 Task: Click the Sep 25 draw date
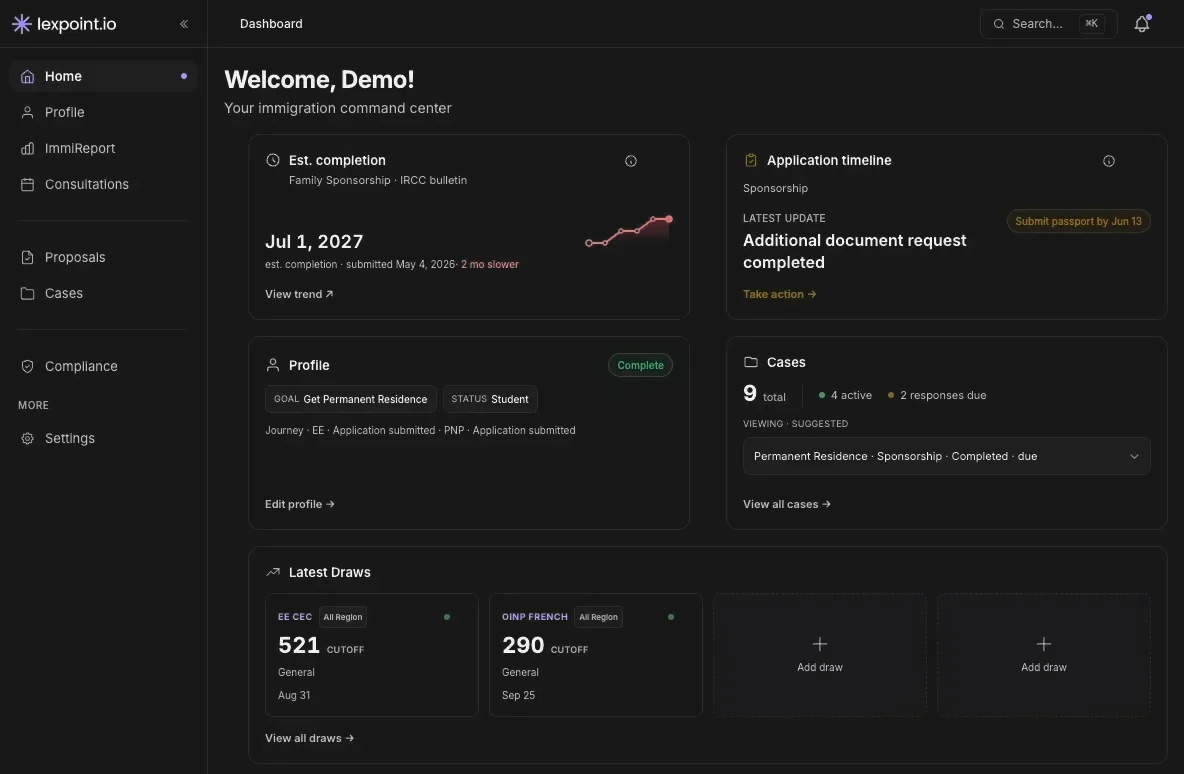[518, 695]
